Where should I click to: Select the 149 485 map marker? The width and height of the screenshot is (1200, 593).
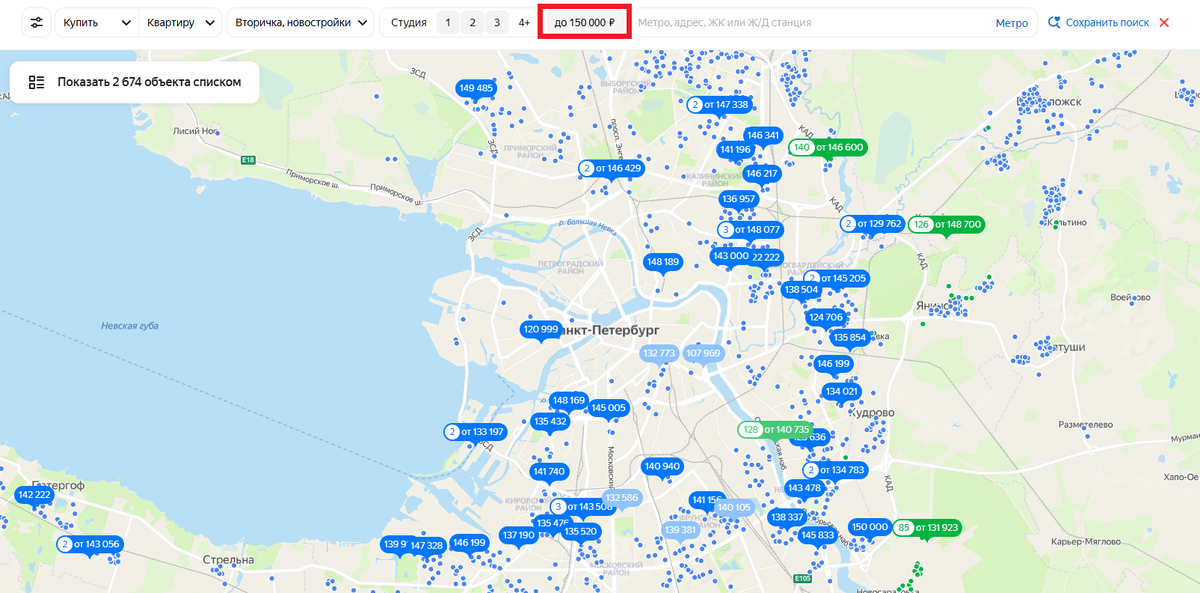pyautogui.click(x=476, y=88)
